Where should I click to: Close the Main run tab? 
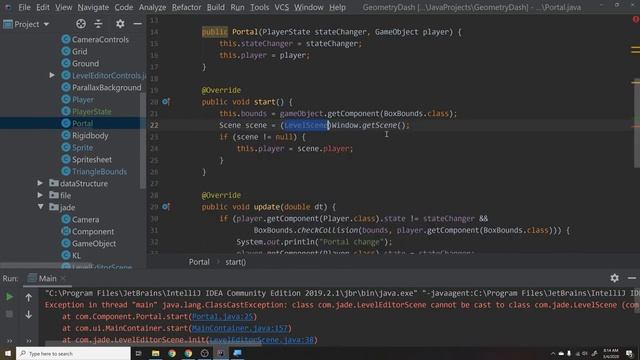[63, 278]
